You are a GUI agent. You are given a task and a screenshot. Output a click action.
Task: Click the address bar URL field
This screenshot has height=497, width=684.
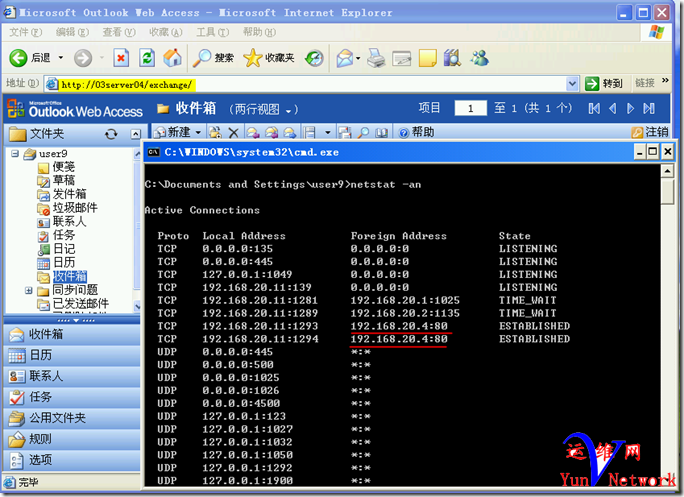[312, 84]
